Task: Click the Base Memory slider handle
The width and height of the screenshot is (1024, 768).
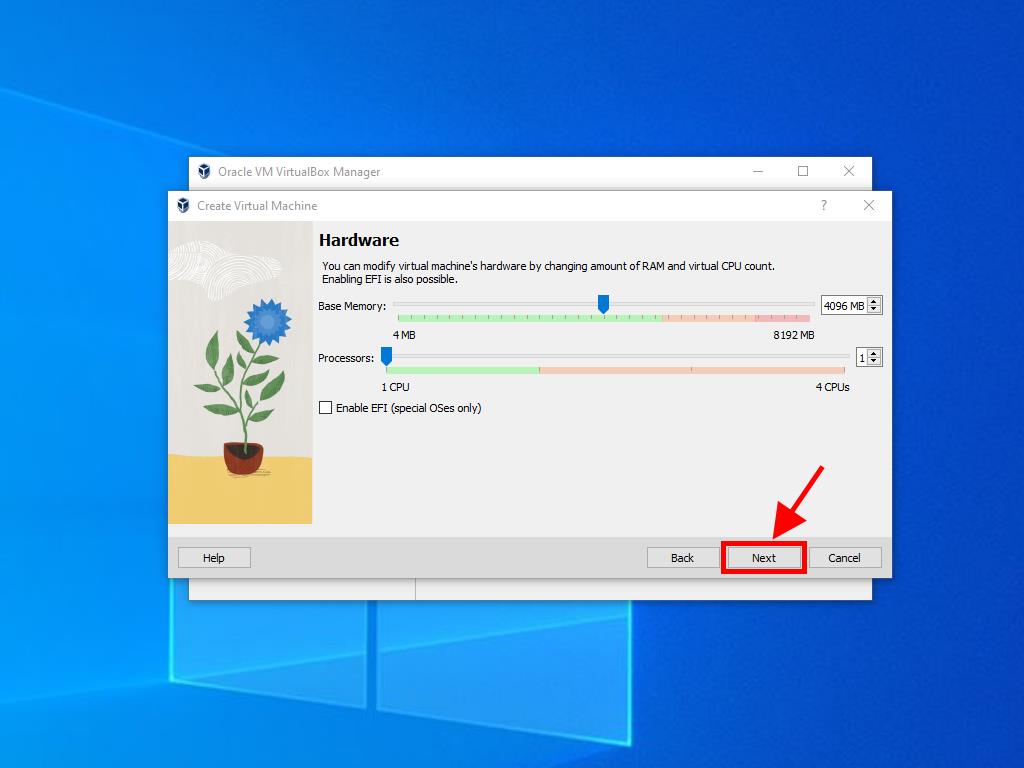Action: (x=603, y=304)
